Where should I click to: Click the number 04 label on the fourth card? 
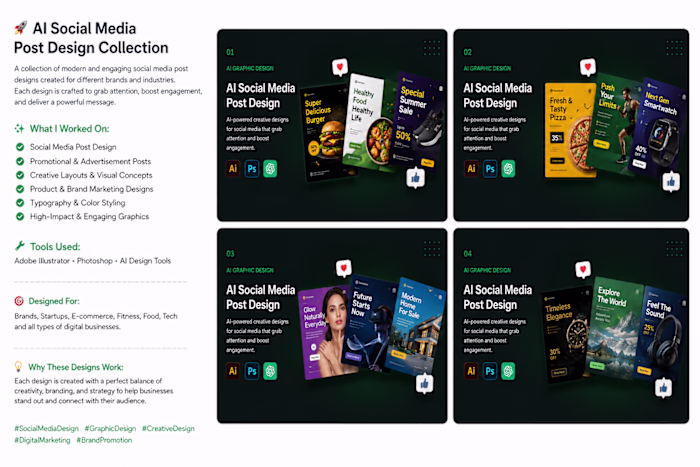[x=467, y=254]
